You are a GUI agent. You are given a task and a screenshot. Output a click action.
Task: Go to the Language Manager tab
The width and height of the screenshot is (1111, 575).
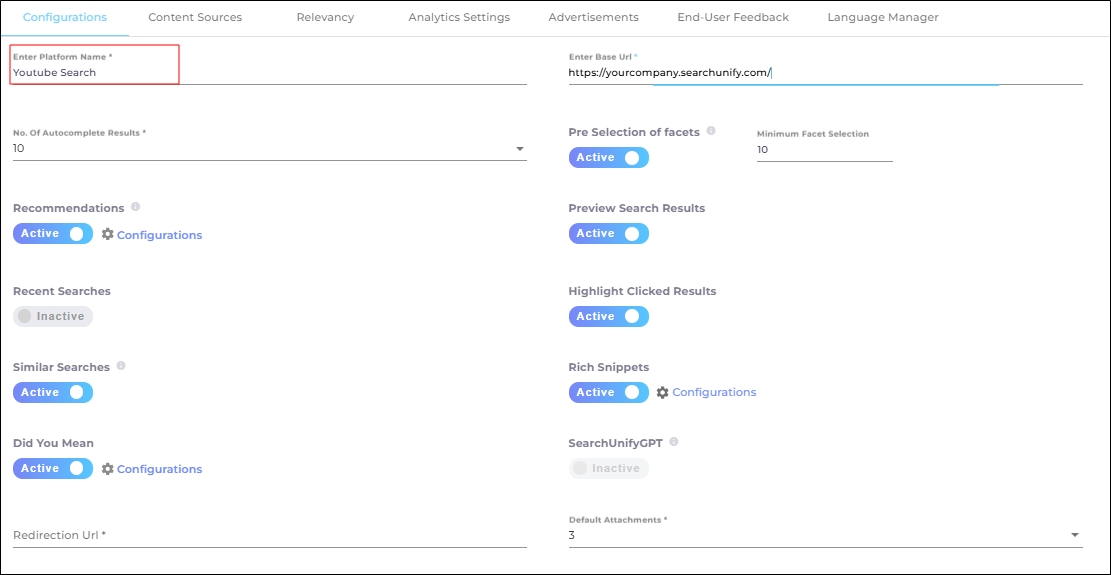coord(883,17)
